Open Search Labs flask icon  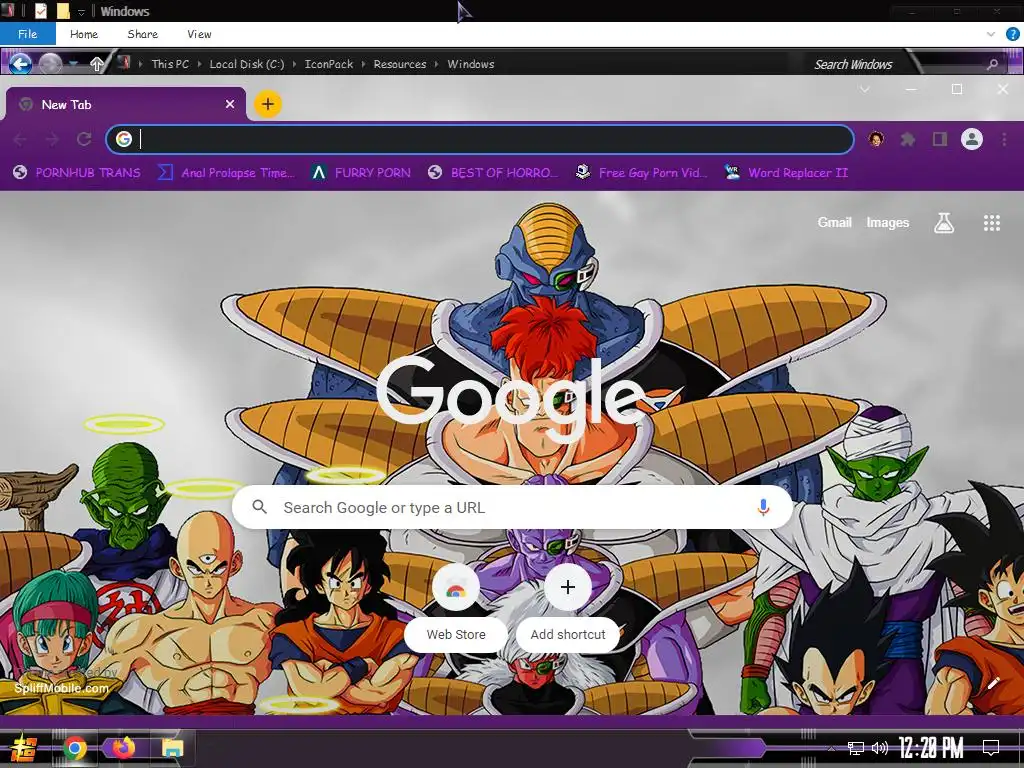click(x=944, y=223)
